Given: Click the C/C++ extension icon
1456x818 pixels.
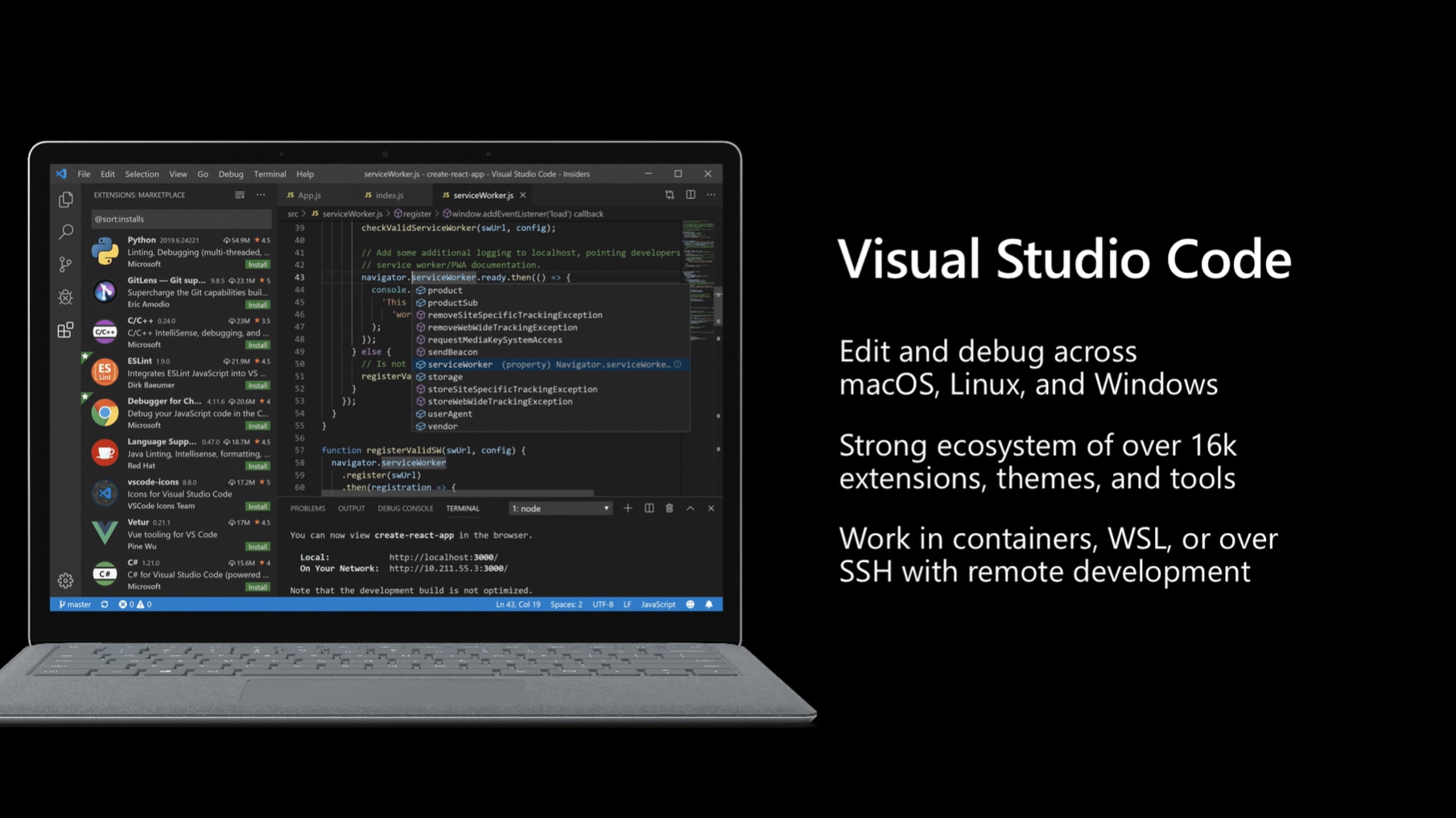Looking at the screenshot, I should [x=105, y=332].
